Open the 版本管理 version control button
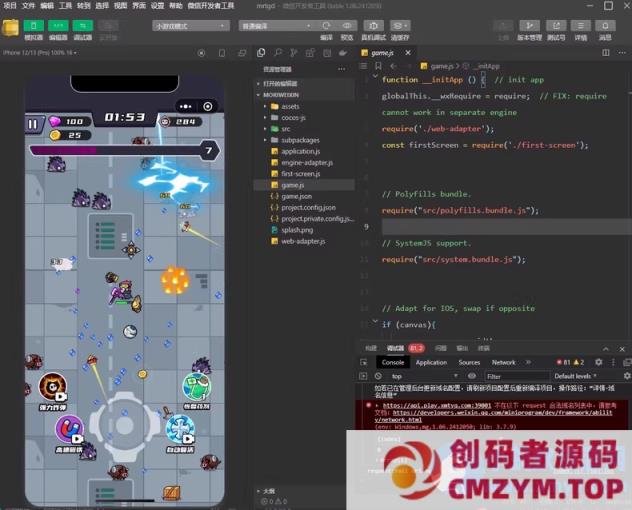 click(x=529, y=25)
